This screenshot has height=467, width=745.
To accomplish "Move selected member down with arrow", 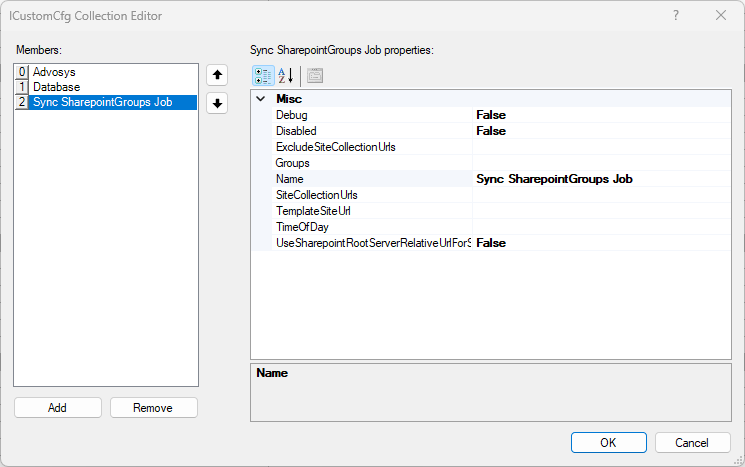I will (x=217, y=103).
